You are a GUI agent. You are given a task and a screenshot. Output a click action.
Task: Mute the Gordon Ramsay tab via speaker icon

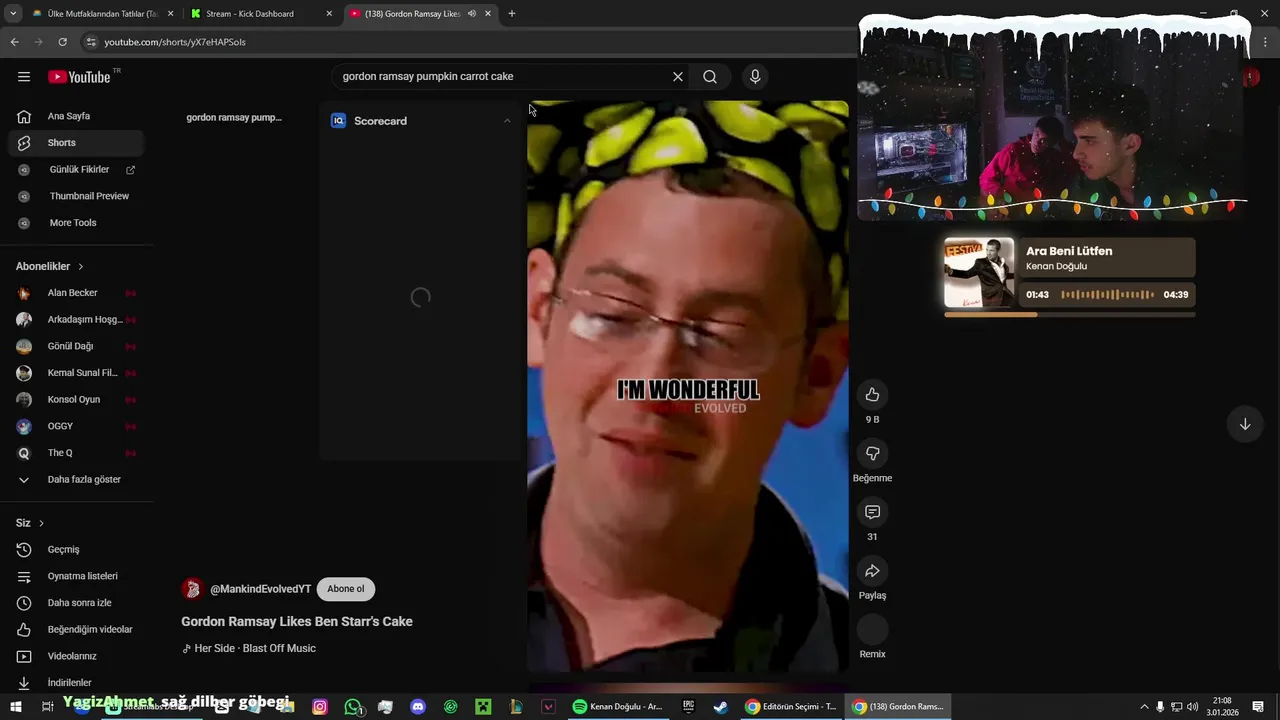[472, 14]
